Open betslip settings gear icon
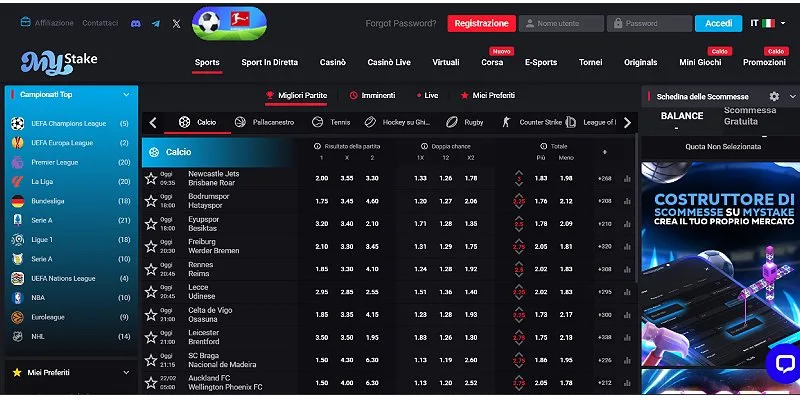Viewport: 800px width, 400px height. (774, 96)
